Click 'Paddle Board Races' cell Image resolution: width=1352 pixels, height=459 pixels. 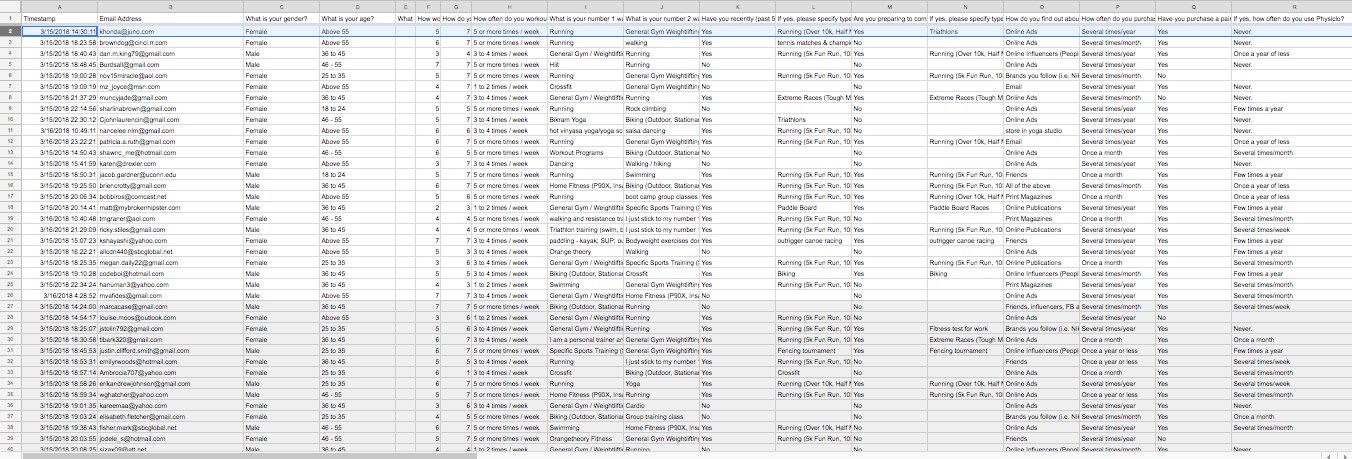click(964, 208)
